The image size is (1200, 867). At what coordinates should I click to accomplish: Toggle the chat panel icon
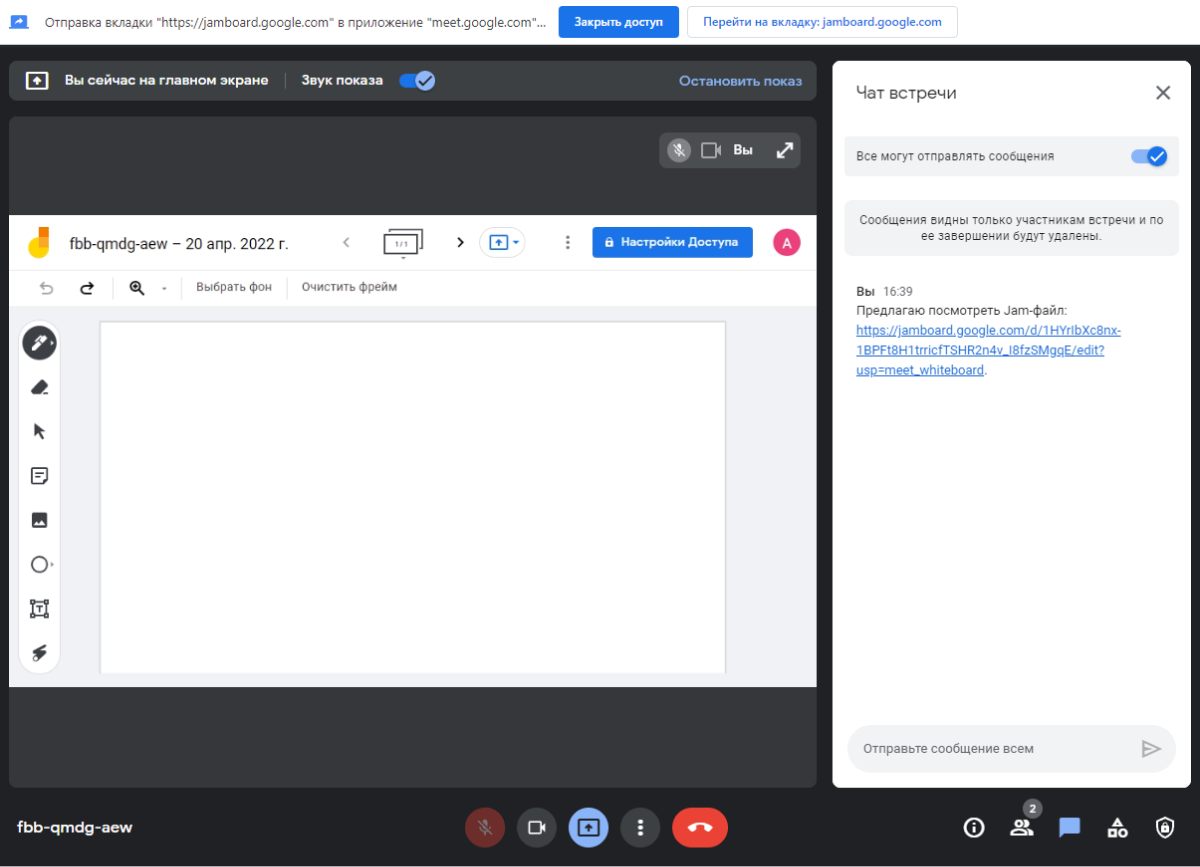pyautogui.click(x=1070, y=827)
